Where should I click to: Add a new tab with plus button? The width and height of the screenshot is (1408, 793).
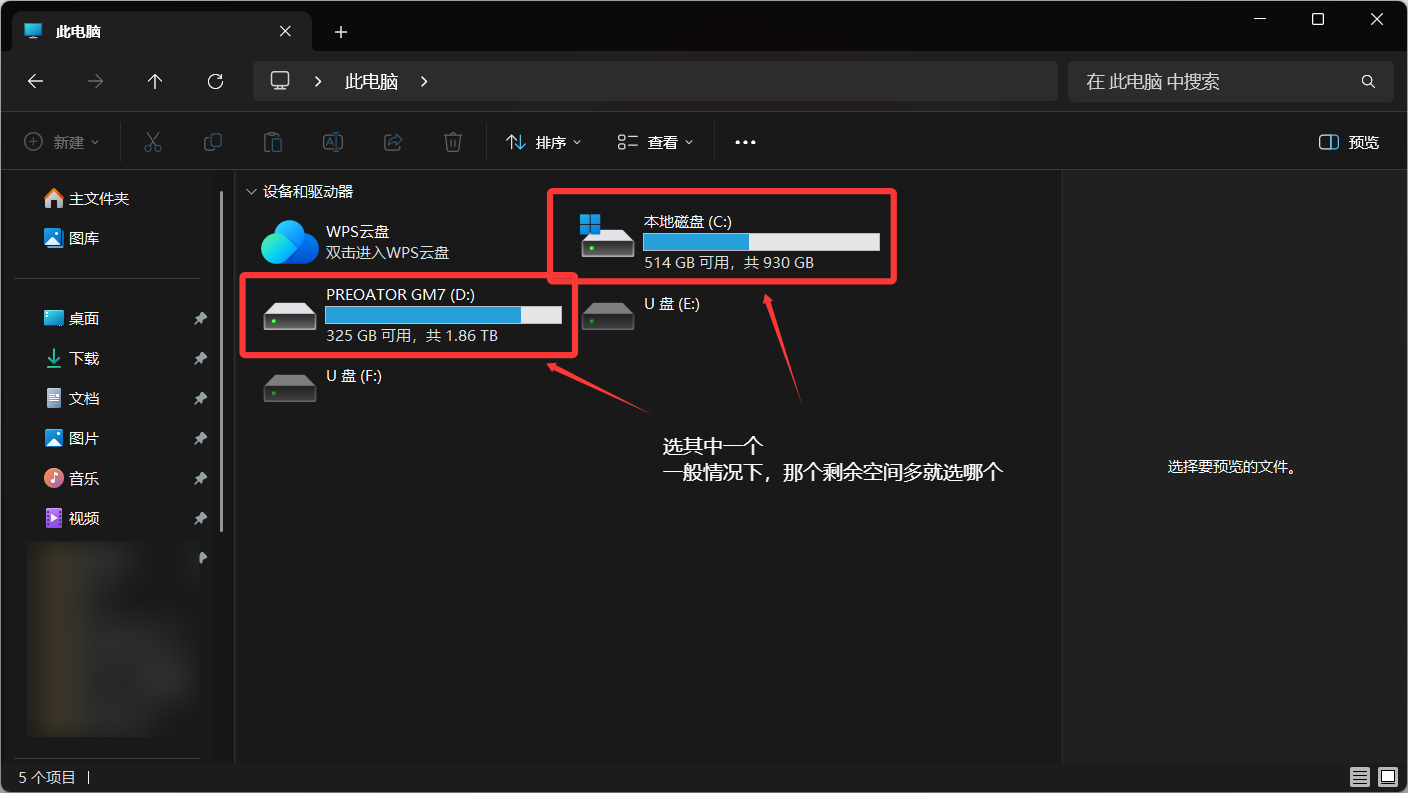[340, 32]
